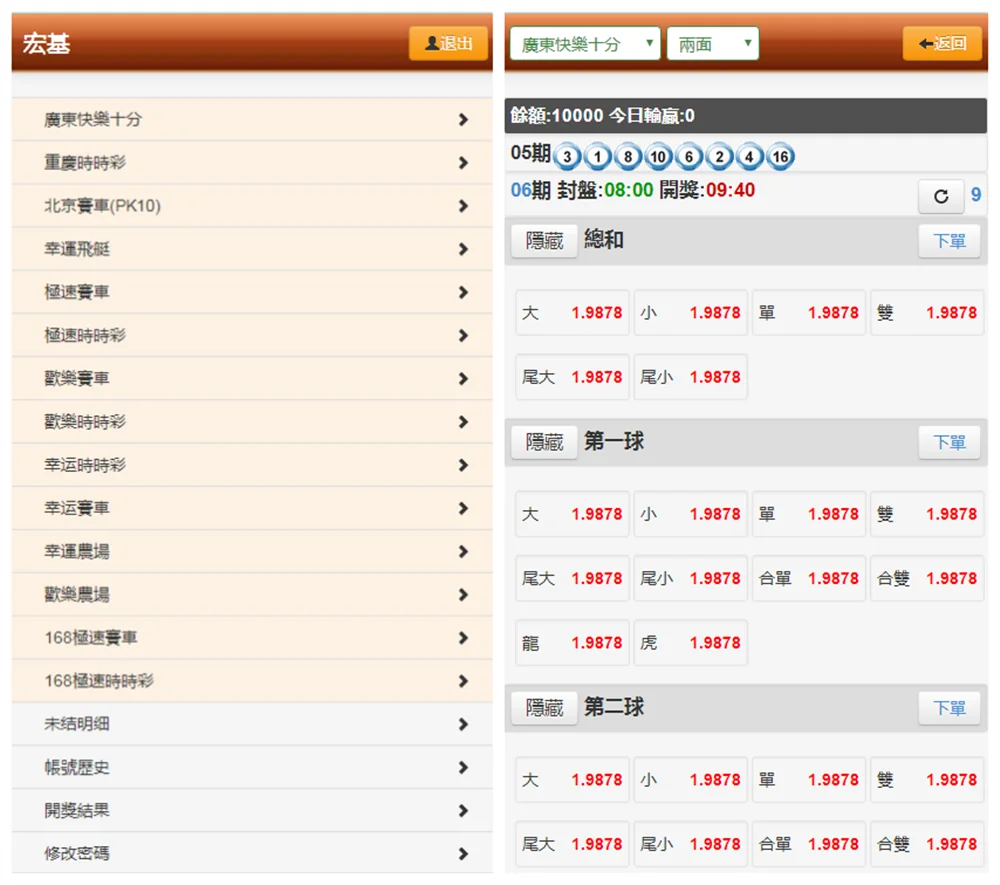Click the chevron beside 北京賽車(PK10)
1000x885 pixels.
(x=463, y=205)
